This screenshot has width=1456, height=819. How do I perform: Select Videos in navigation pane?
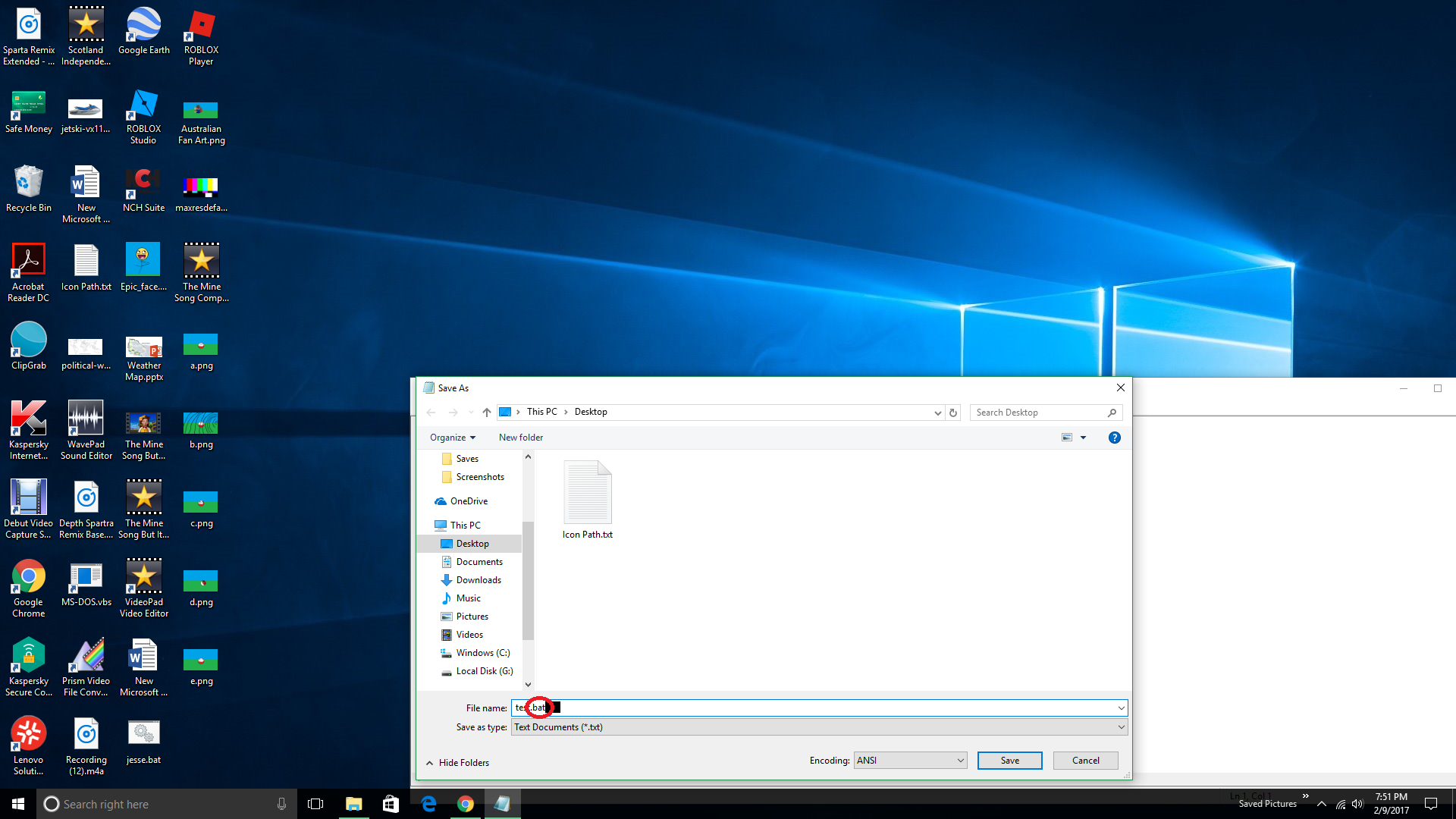[469, 635]
